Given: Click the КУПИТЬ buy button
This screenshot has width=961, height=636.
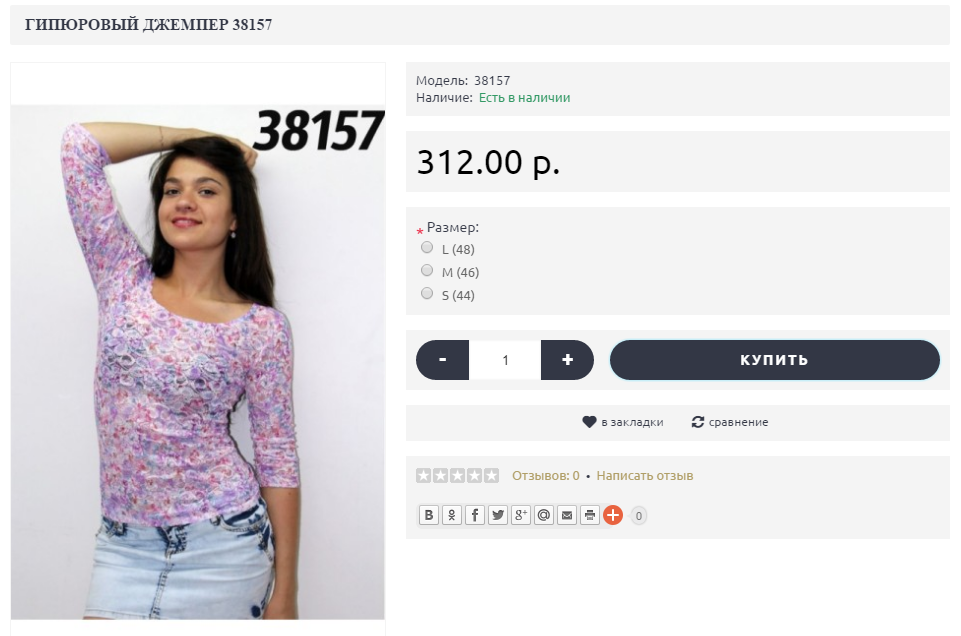Looking at the screenshot, I should point(775,360).
